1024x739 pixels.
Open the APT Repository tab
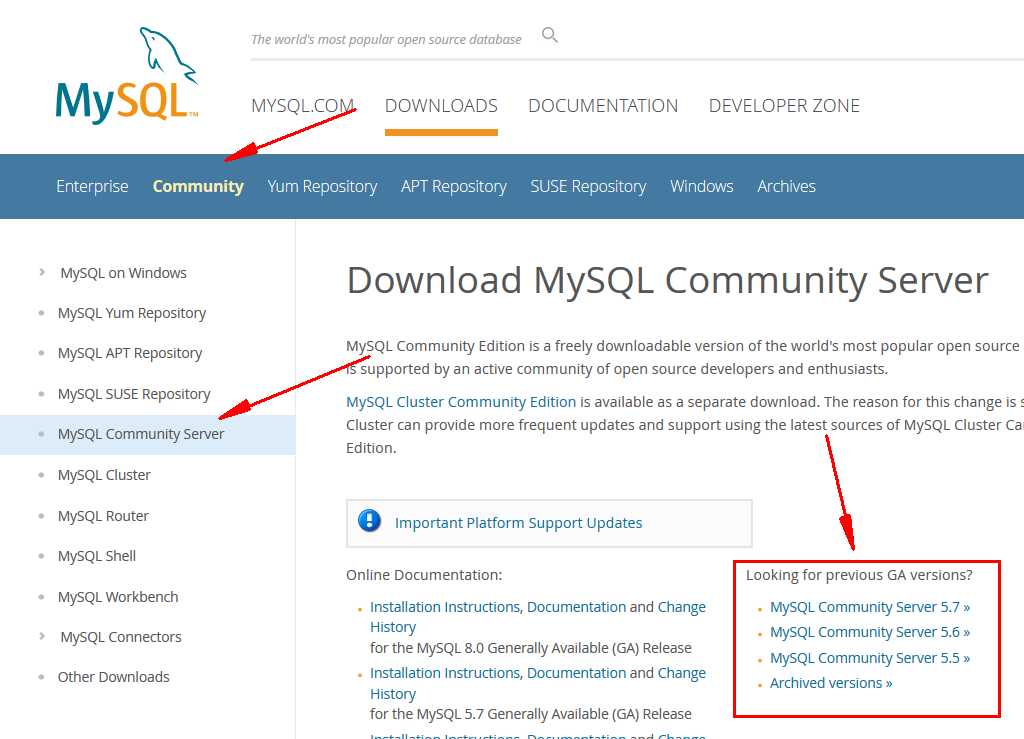tap(454, 186)
